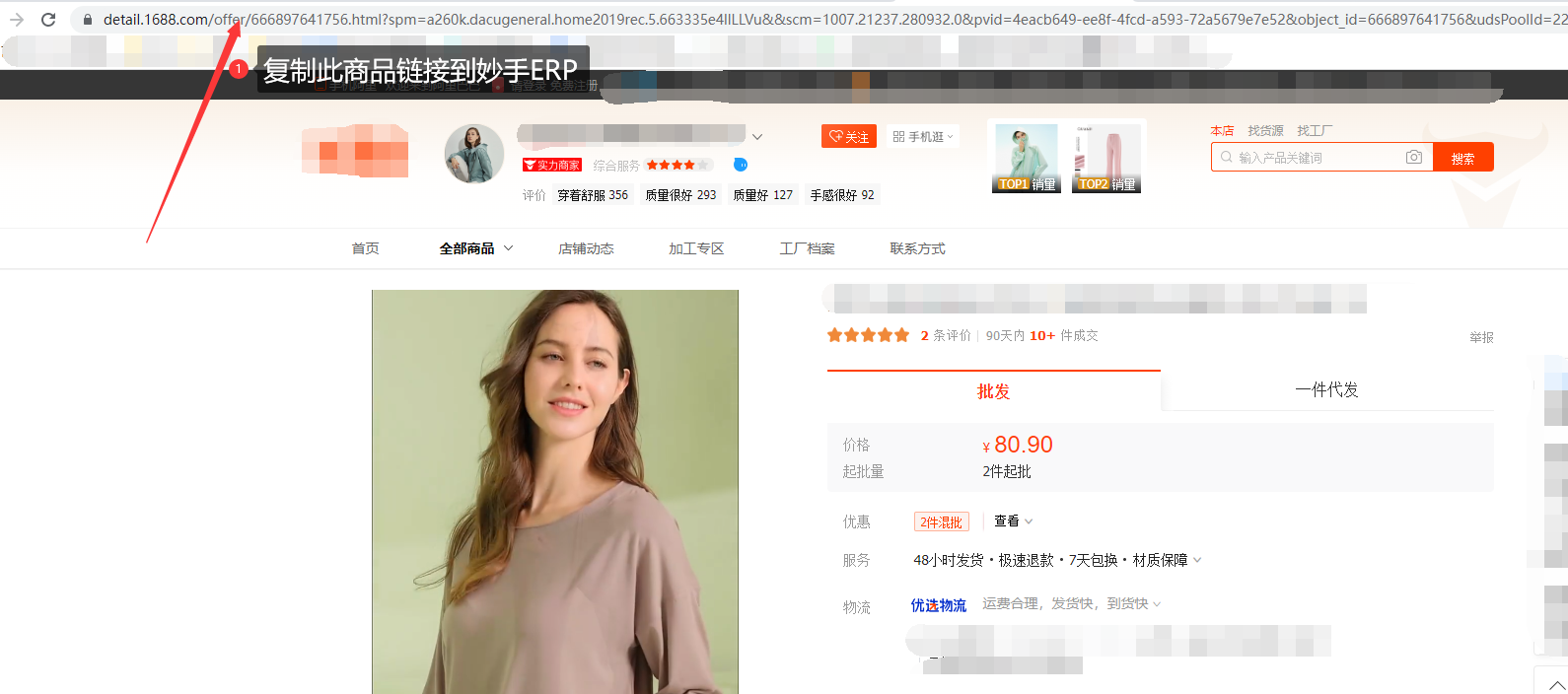Click the red 实力商家 badge
1568x694 pixels.
552,166
